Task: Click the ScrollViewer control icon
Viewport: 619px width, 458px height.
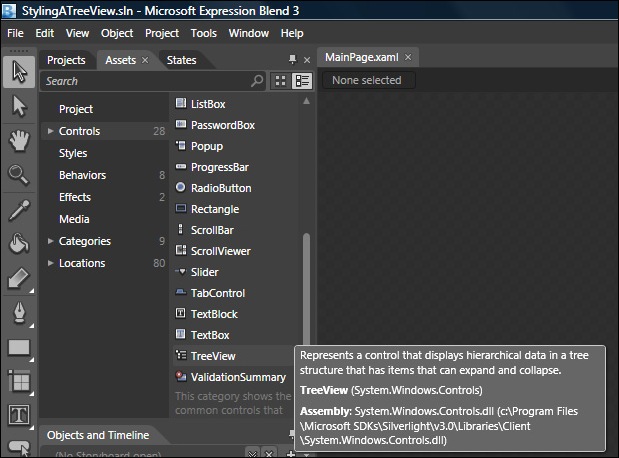Action: click(181, 250)
